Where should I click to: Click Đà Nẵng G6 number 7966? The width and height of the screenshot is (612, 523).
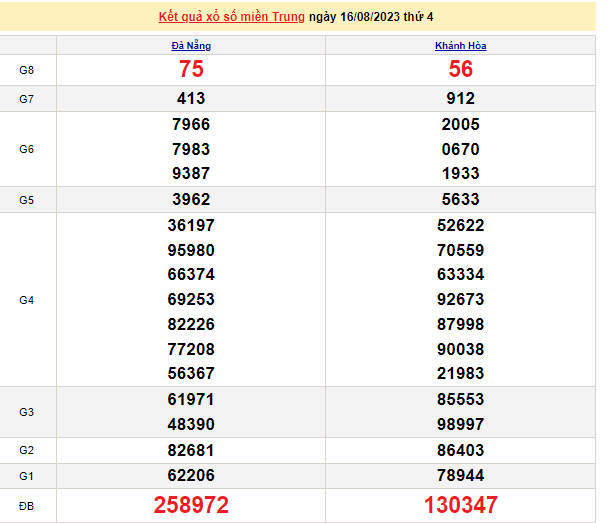191,125
